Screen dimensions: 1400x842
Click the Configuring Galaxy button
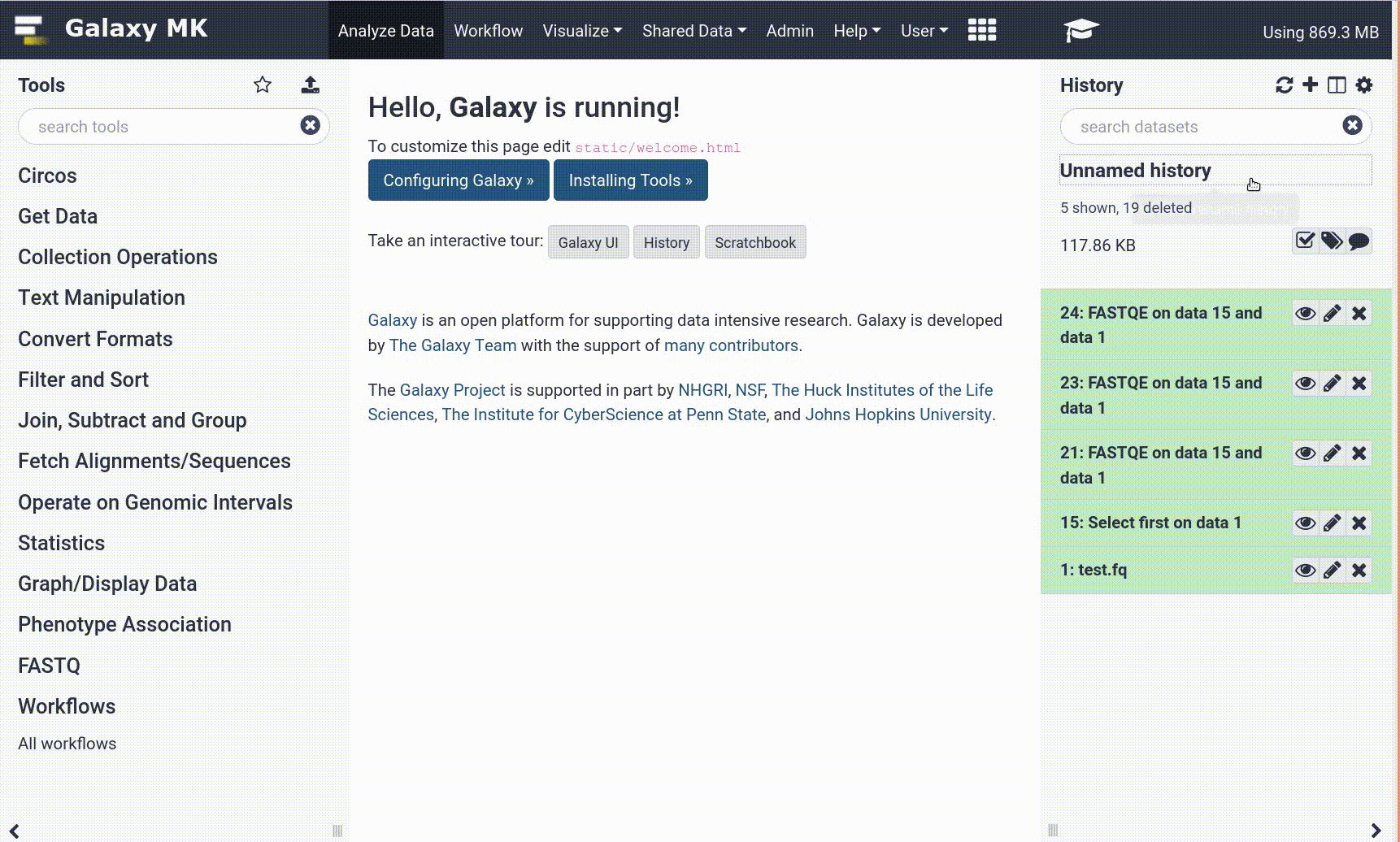click(x=459, y=180)
